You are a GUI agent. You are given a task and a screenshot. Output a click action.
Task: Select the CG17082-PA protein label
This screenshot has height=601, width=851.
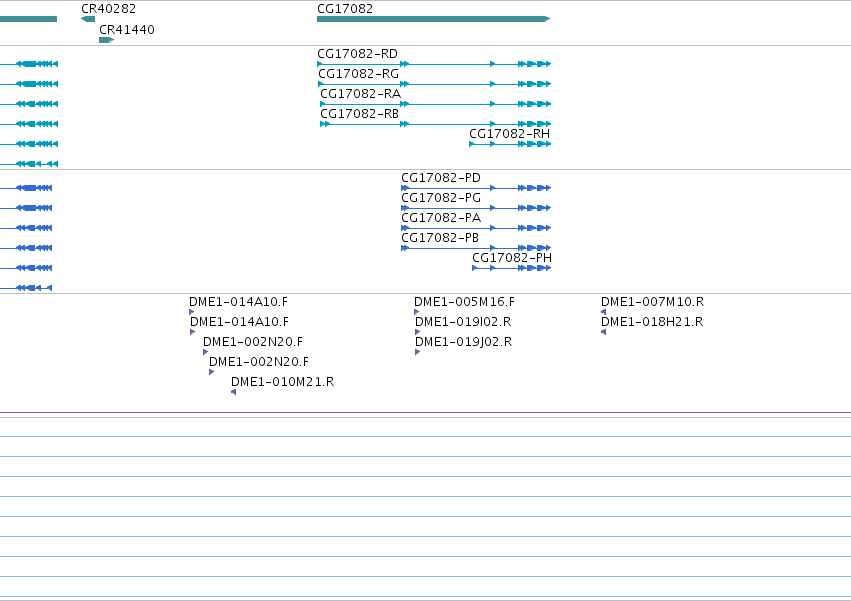click(x=441, y=218)
